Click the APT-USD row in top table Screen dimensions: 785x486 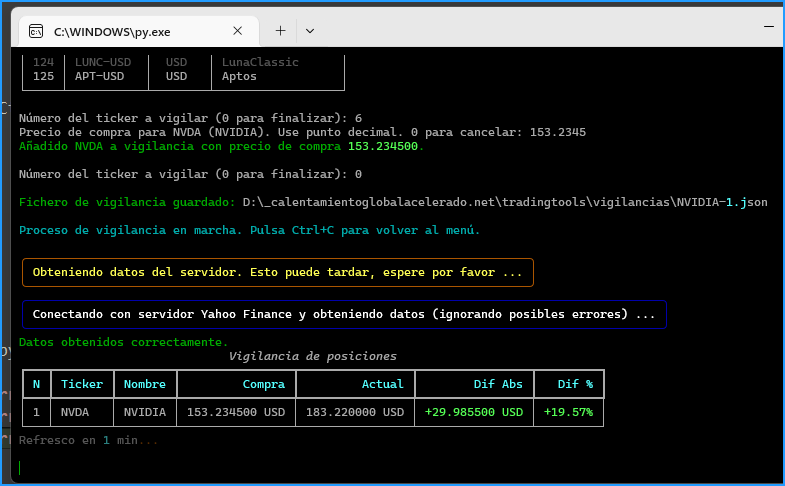[99, 76]
